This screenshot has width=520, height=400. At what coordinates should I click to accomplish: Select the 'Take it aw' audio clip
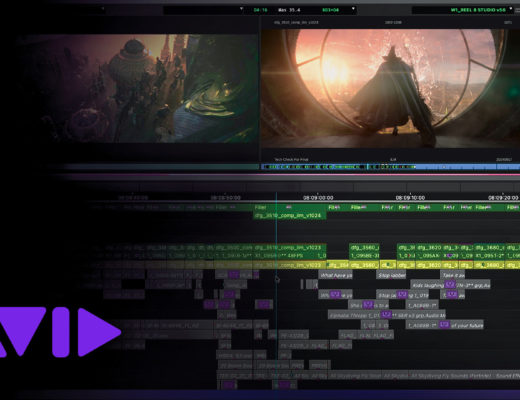(452, 275)
